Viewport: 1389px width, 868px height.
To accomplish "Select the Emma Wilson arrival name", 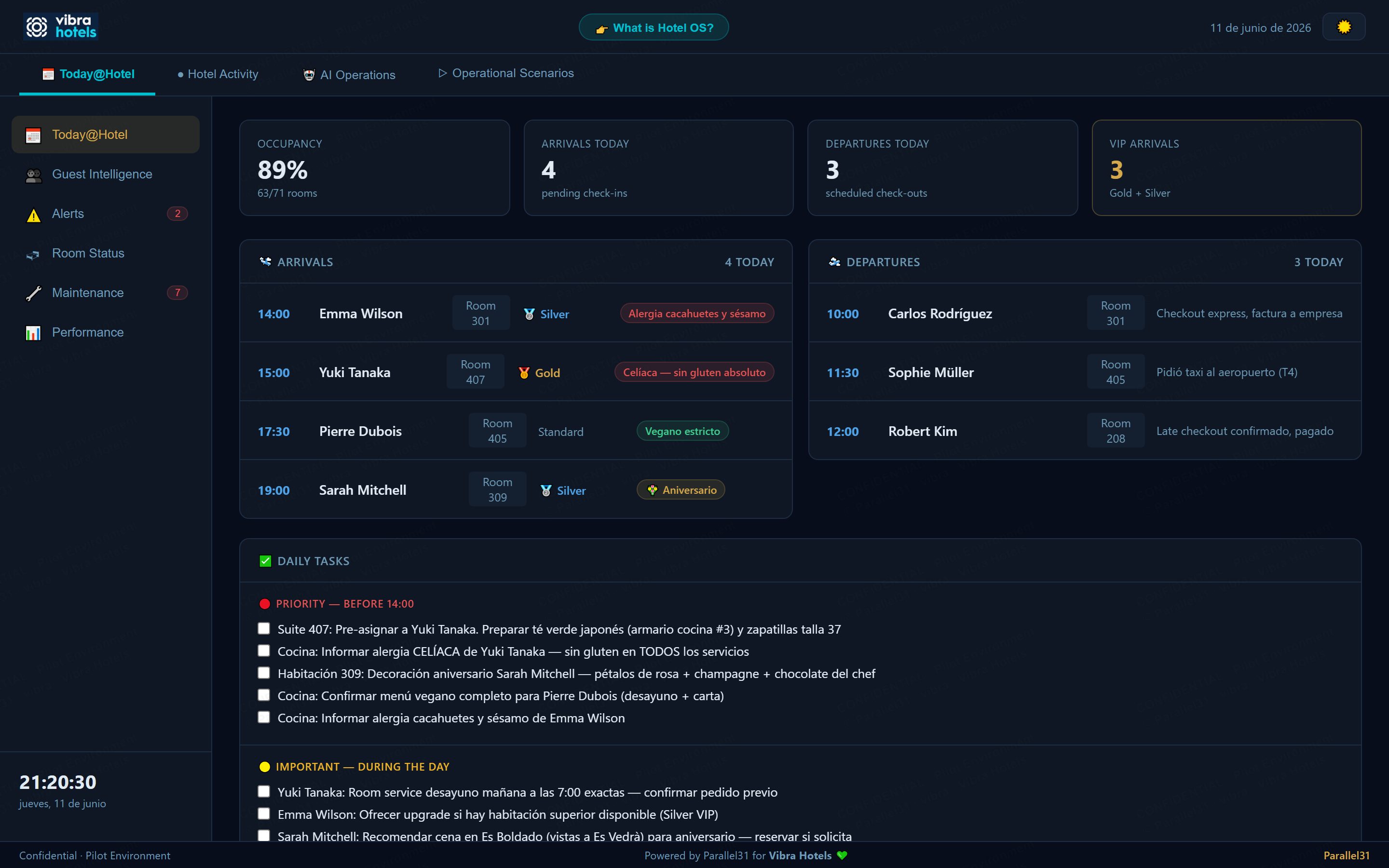I will click(361, 313).
